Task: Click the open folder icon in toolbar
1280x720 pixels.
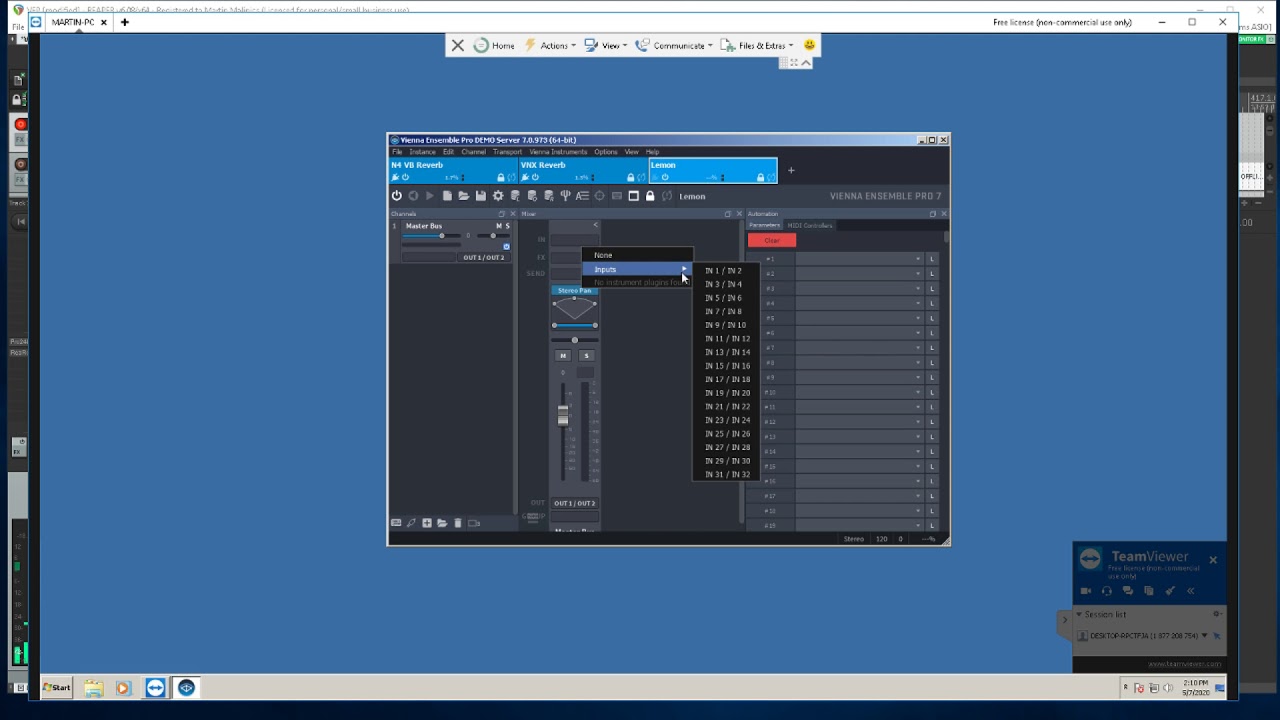Action: [464, 196]
